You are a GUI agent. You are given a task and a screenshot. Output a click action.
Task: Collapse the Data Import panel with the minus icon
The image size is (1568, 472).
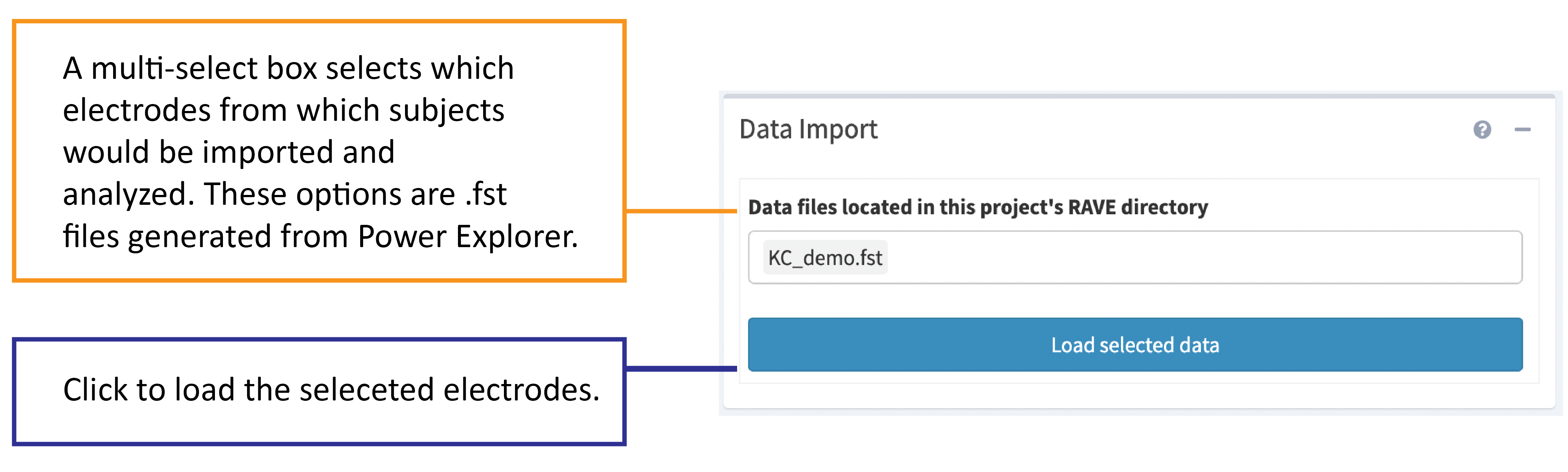point(1522,130)
